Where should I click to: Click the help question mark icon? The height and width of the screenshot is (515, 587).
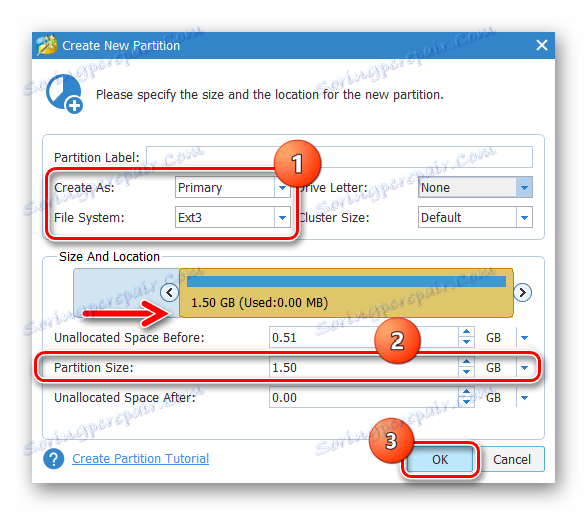(x=54, y=458)
